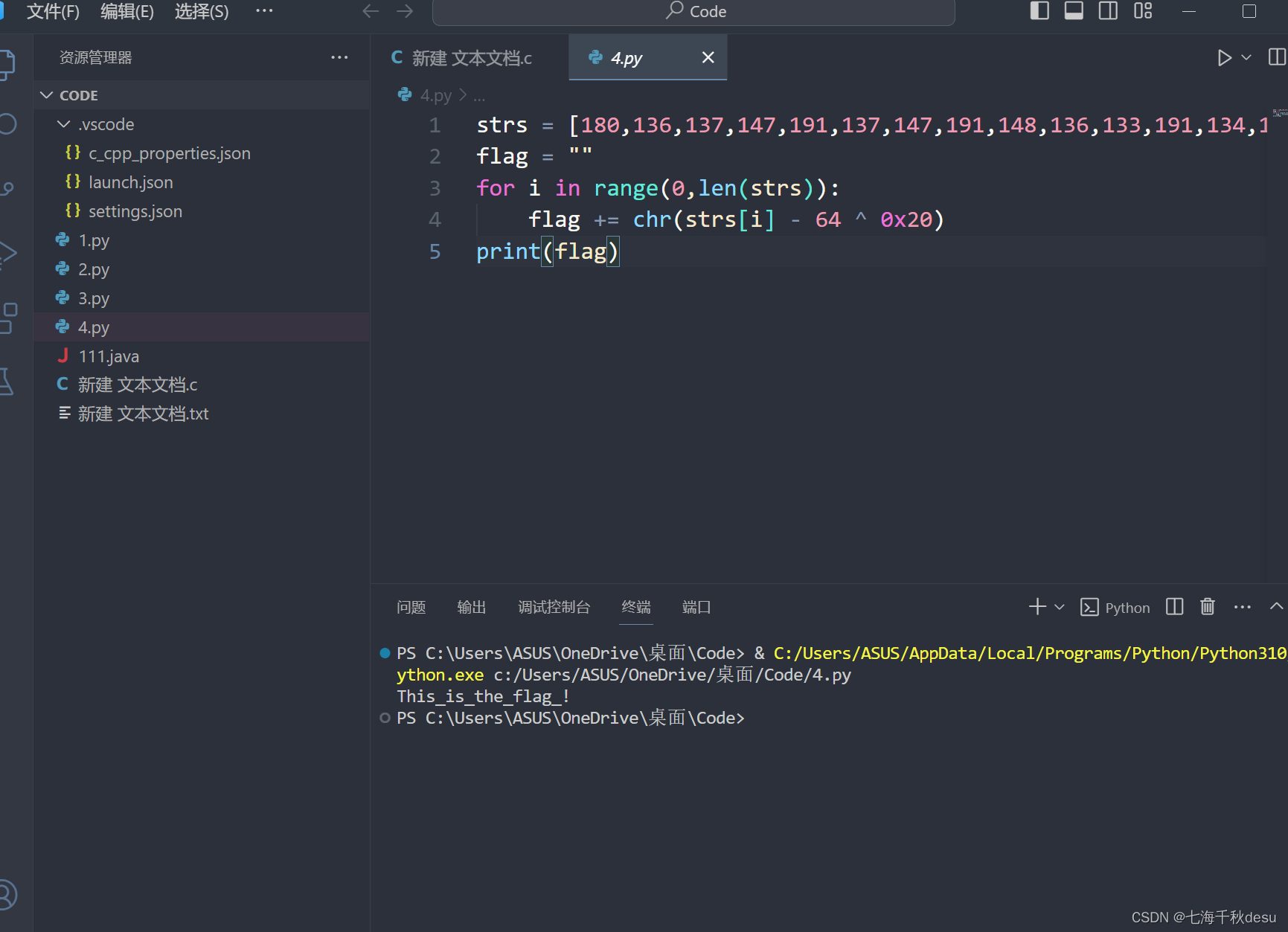Open the split editor icon top right
1288x932 pixels.
pos(1277,57)
